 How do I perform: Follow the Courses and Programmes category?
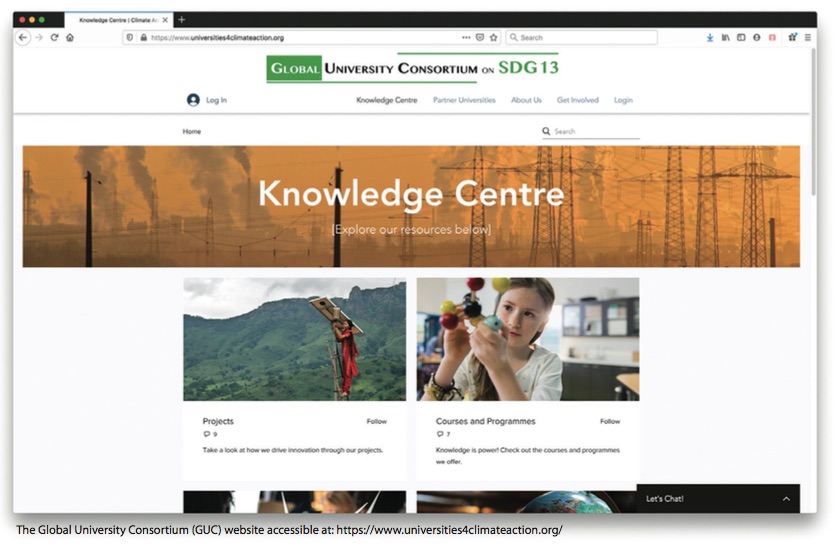[610, 422]
